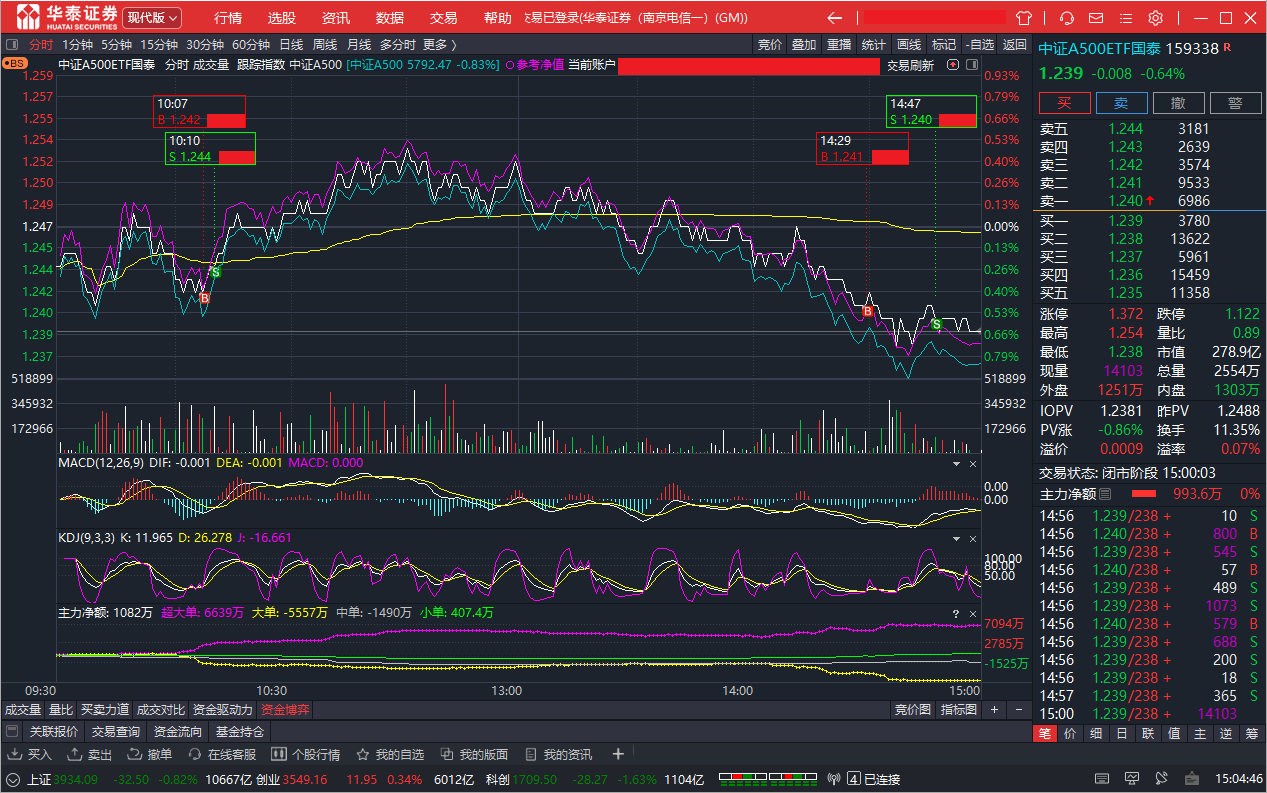Toggle the bottom panel checkbox icon

[12, 731]
